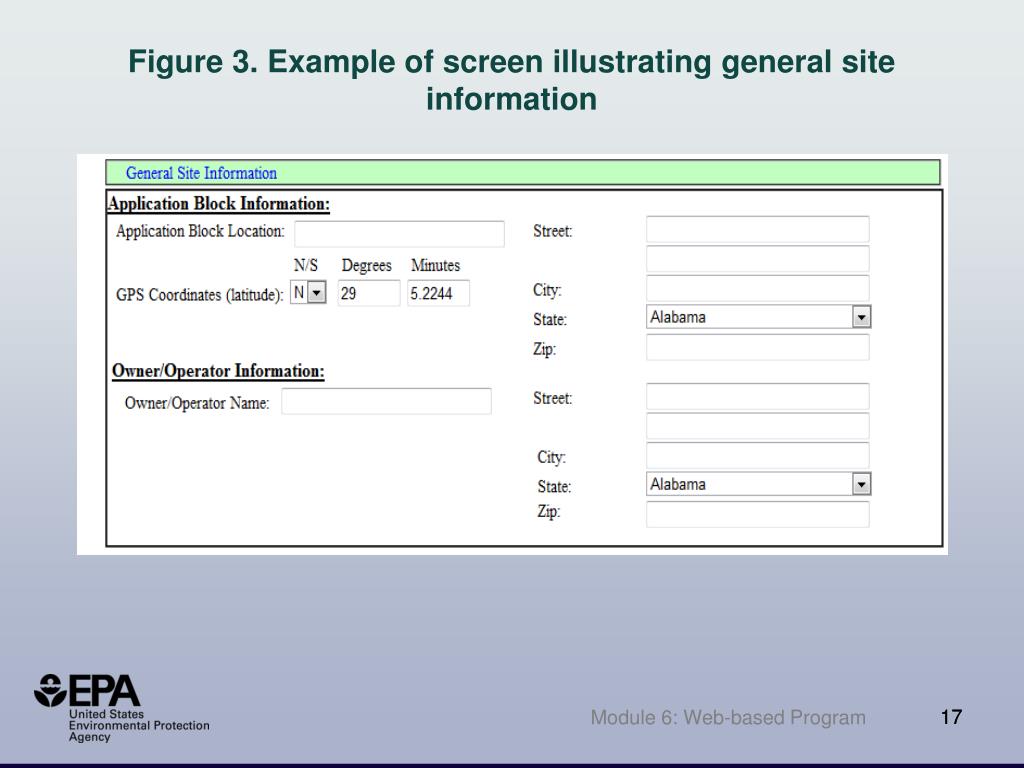The width and height of the screenshot is (1024, 768).
Task: Click the Application Block City field
Action: tap(758, 288)
